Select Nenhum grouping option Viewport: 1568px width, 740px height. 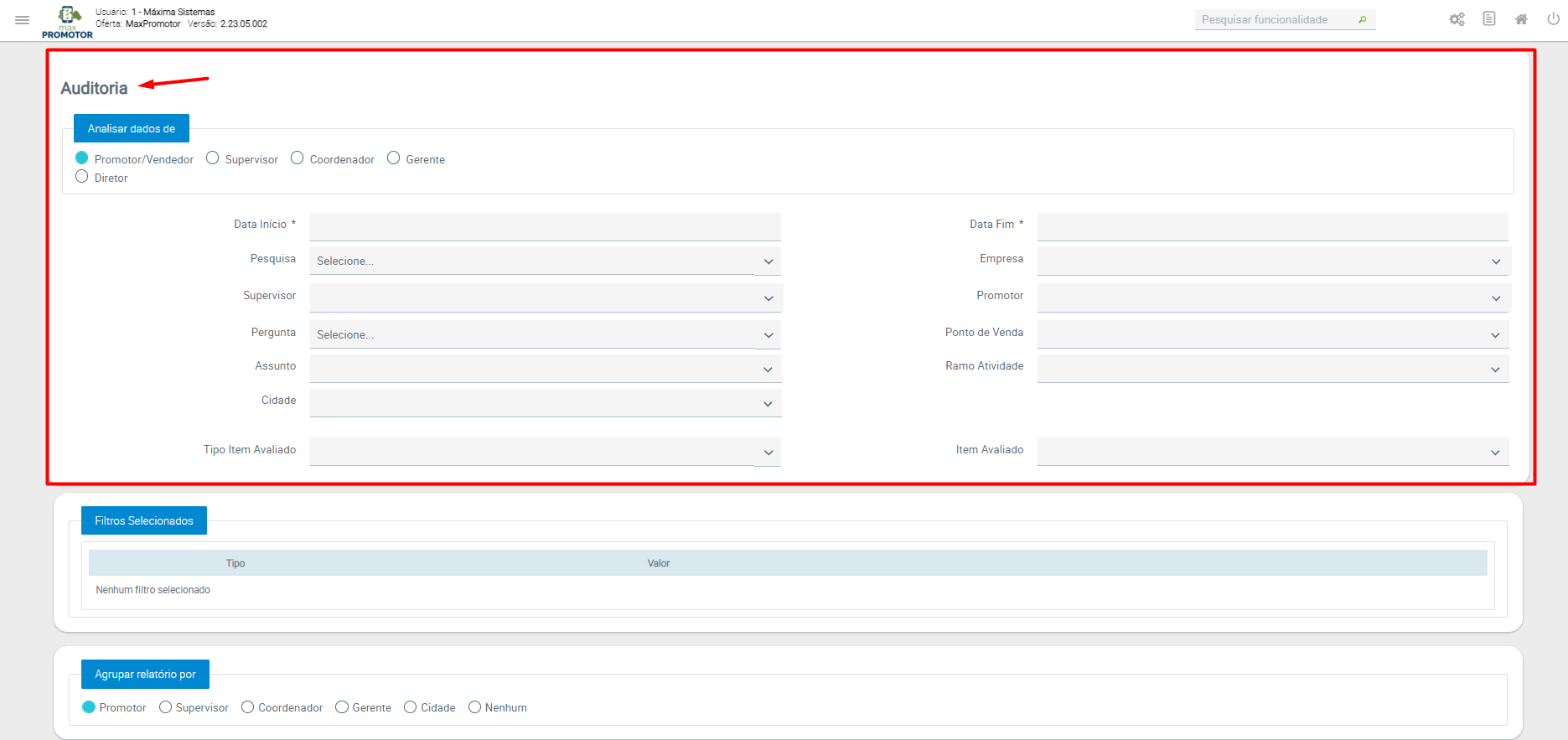click(x=475, y=707)
